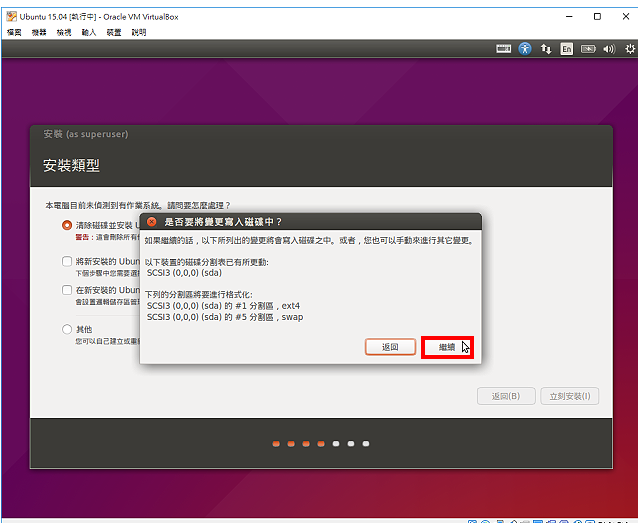The width and height of the screenshot is (638, 523).
Task: Click the VirtualBox icon in title bar
Action: (x=11, y=17)
